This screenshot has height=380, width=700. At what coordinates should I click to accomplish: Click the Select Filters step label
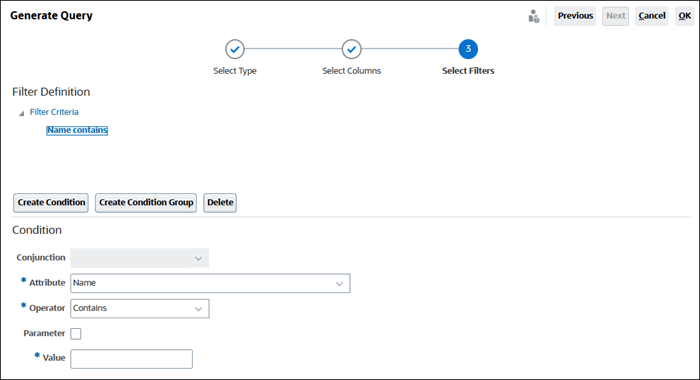pos(468,71)
